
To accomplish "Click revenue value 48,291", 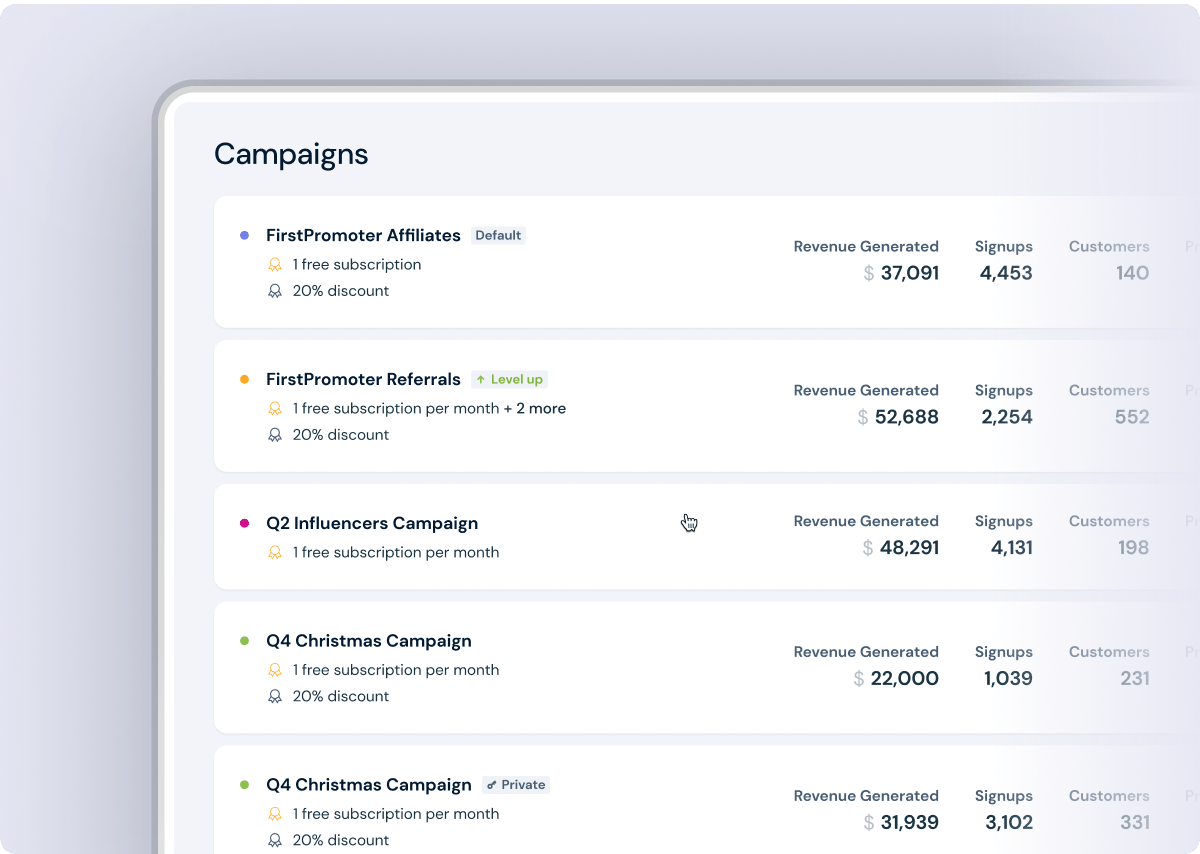I will point(909,548).
